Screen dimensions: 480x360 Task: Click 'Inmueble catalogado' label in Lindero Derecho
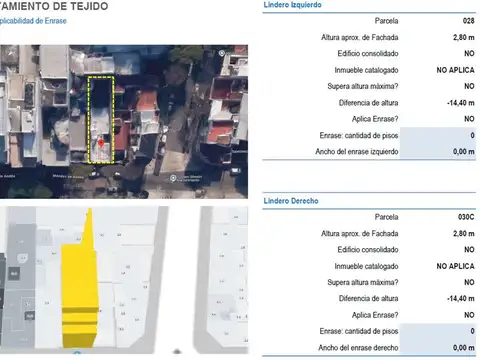366,266
